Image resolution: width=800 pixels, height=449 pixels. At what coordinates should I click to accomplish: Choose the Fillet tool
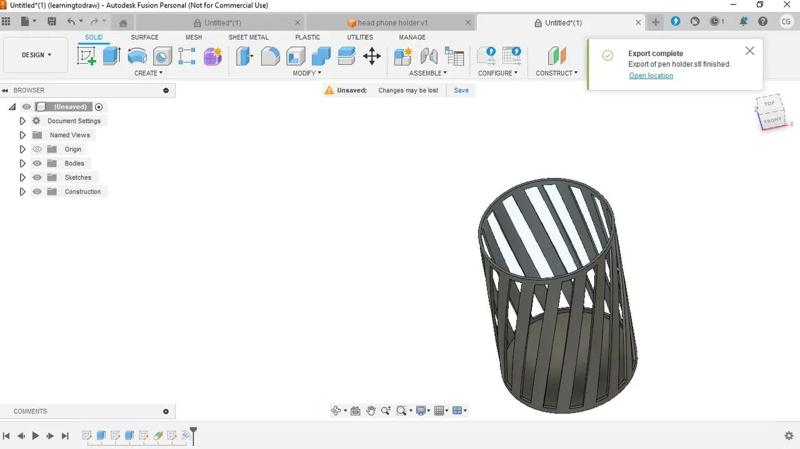pos(270,56)
